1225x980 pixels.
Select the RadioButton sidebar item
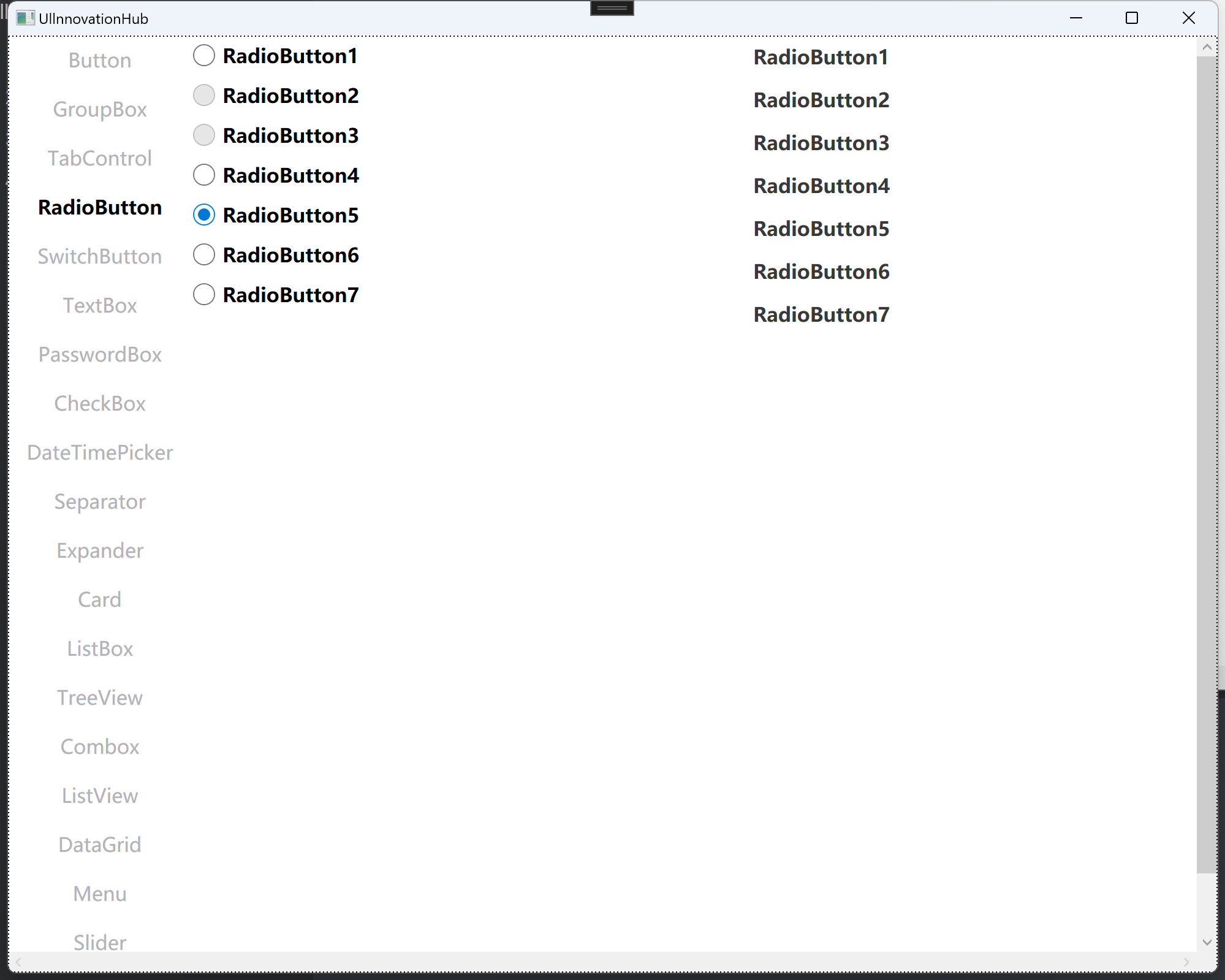click(x=100, y=208)
